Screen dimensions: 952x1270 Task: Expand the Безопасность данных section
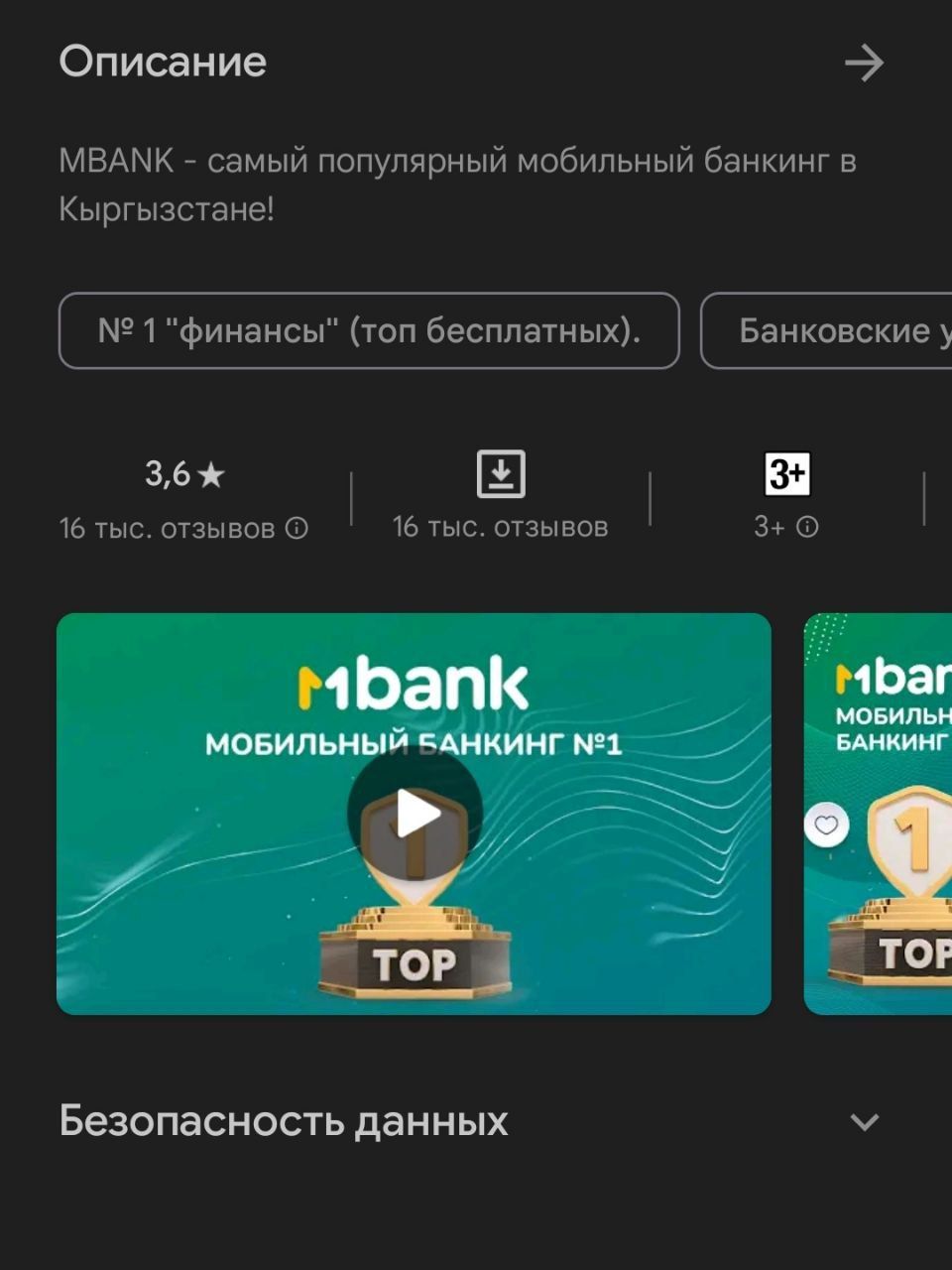(865, 1122)
